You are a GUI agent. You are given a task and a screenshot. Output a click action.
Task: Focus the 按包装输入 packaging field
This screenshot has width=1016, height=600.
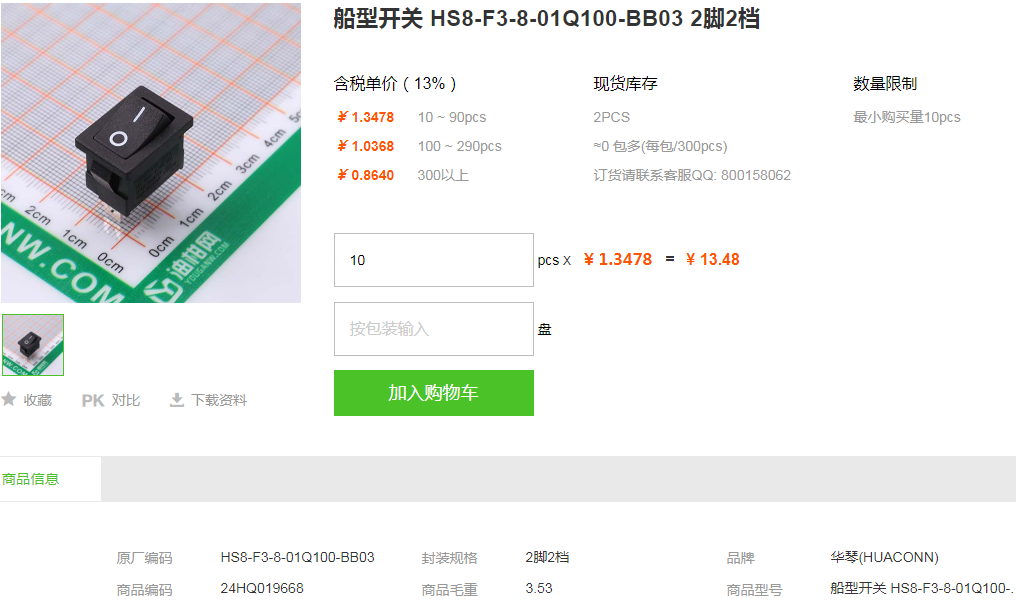tap(433, 329)
